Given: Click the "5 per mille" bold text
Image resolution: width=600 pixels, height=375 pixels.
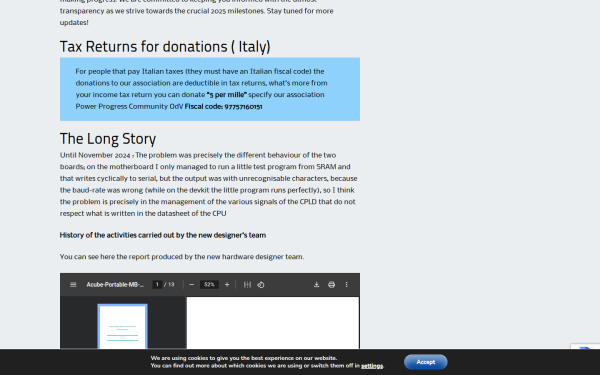Looking at the screenshot, I should (x=227, y=95).
